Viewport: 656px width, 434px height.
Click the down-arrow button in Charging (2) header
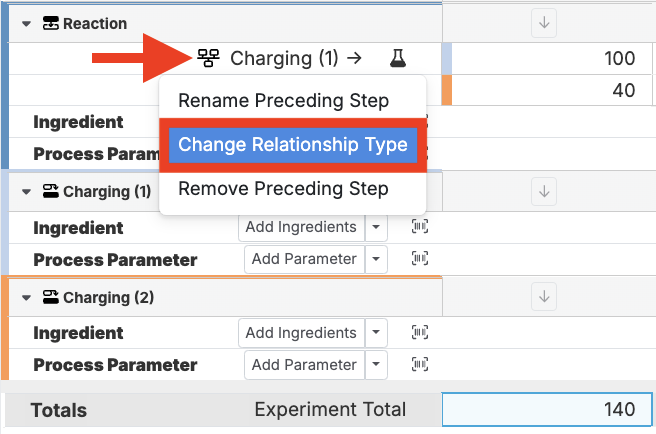point(543,297)
